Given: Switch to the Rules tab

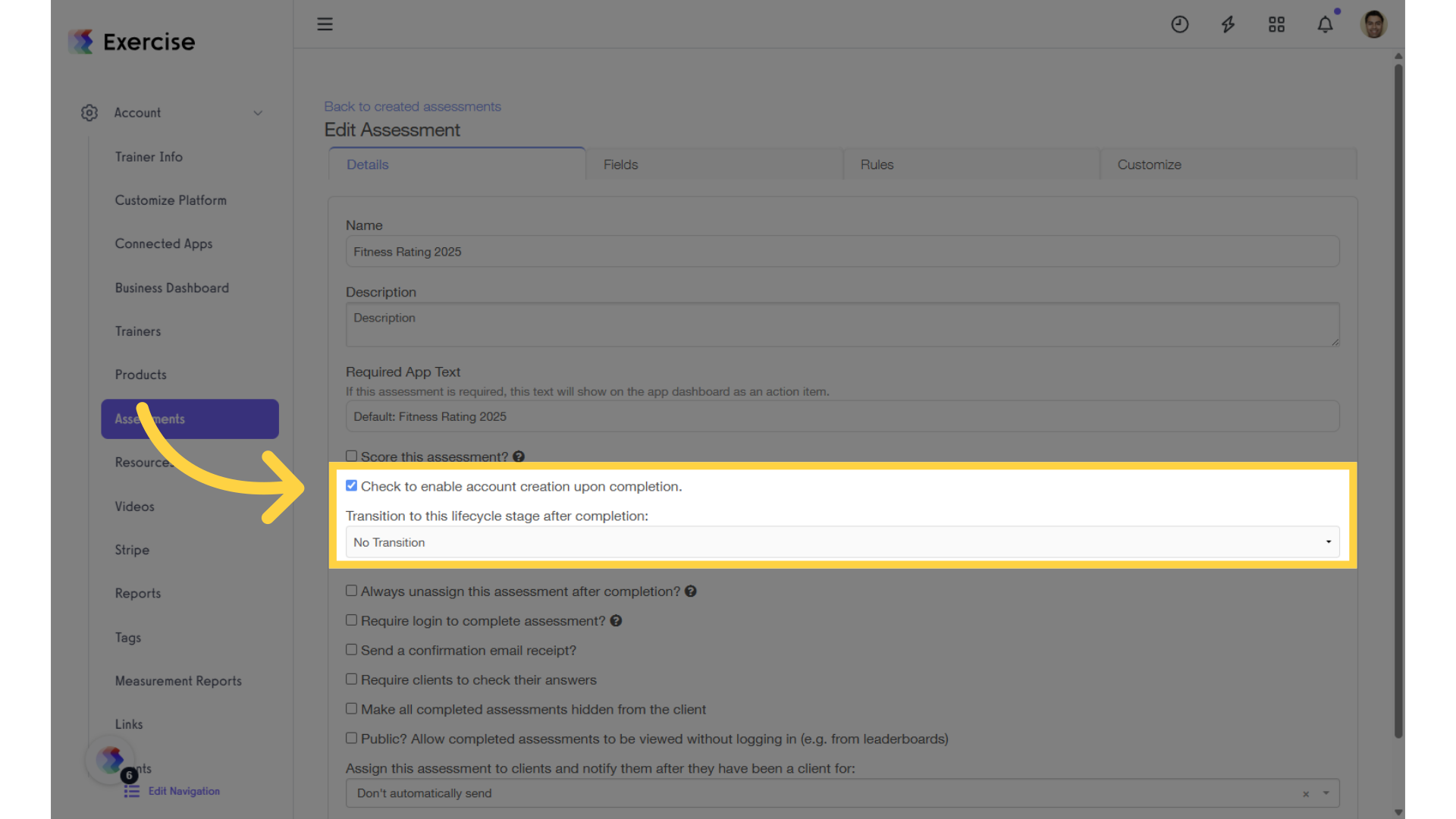Looking at the screenshot, I should (x=971, y=165).
